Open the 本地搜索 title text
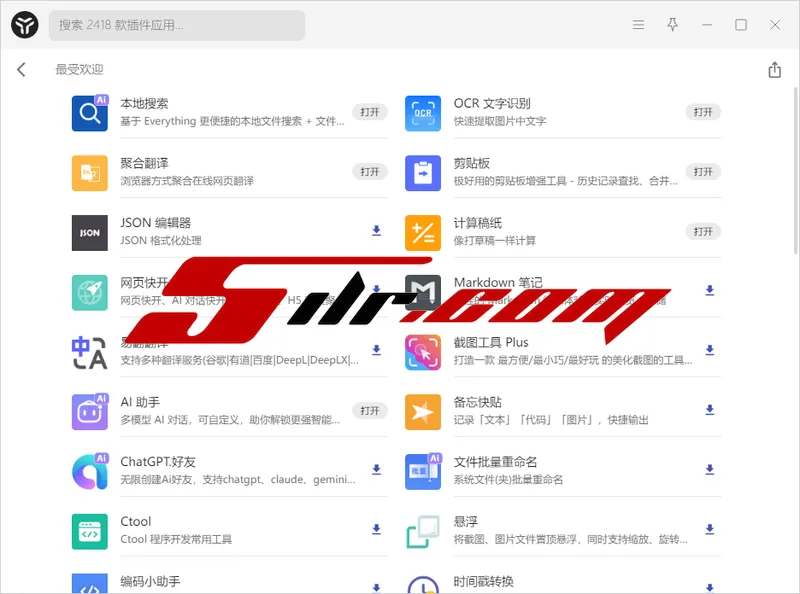The height and width of the screenshot is (594, 800). tap(144, 104)
